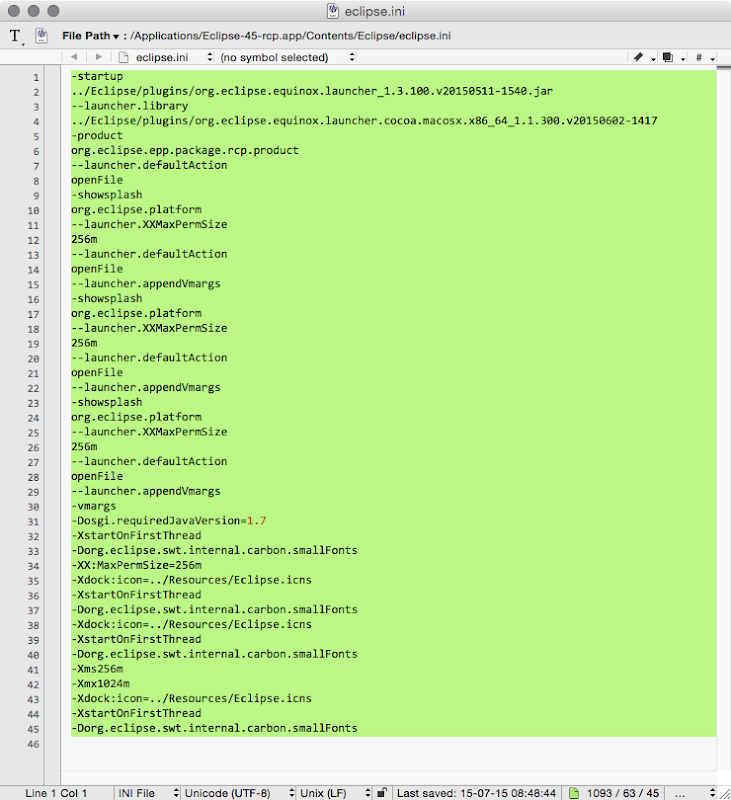Click the -vmargs line

point(93,506)
